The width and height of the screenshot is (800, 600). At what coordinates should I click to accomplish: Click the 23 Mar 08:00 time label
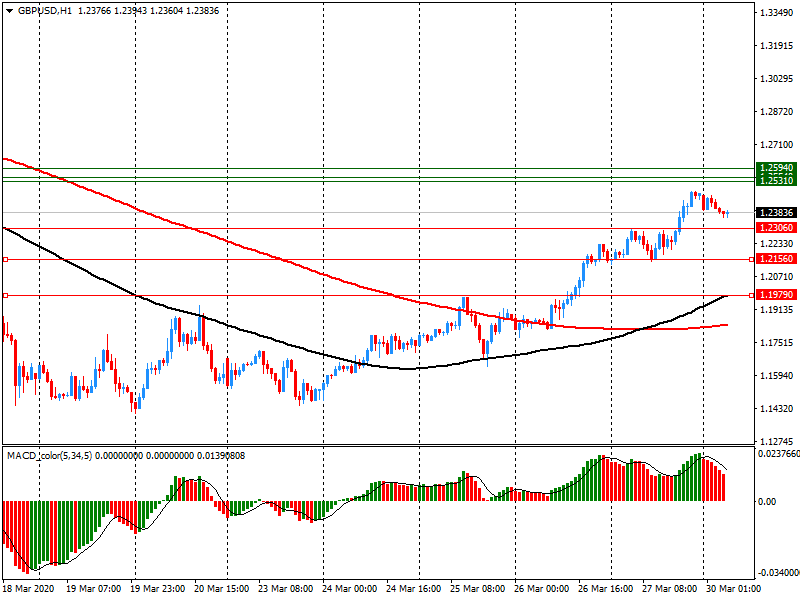pyautogui.click(x=286, y=589)
